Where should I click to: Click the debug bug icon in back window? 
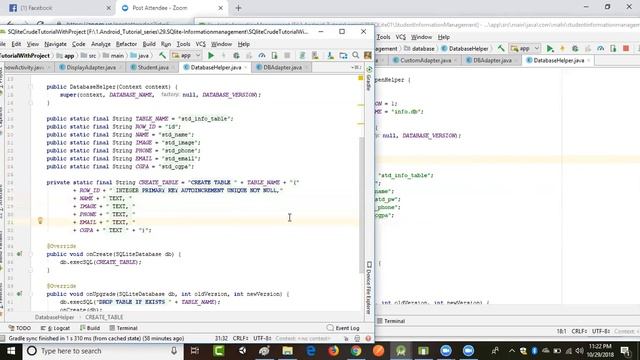click(575, 49)
